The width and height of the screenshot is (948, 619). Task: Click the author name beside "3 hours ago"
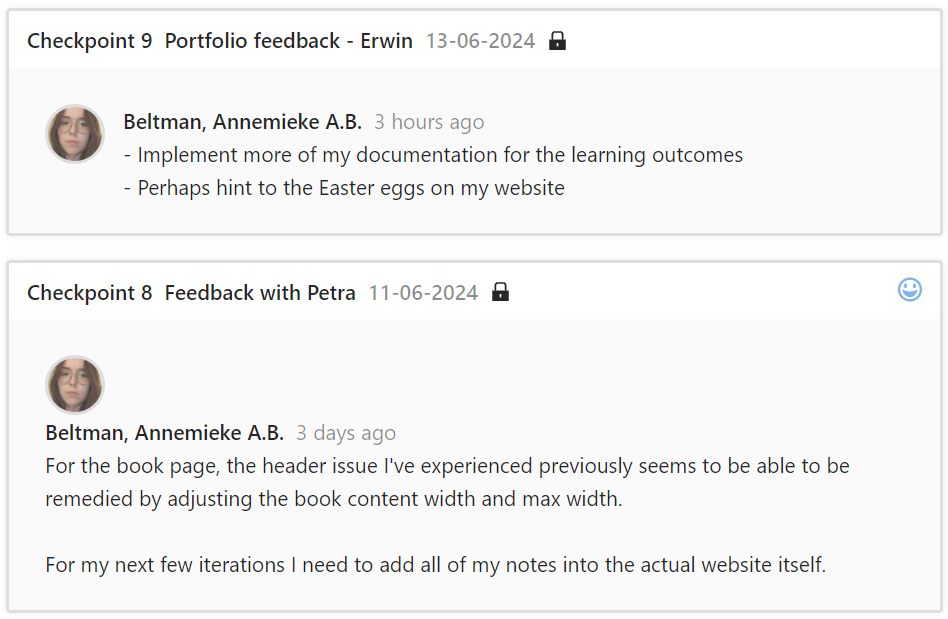point(243,122)
